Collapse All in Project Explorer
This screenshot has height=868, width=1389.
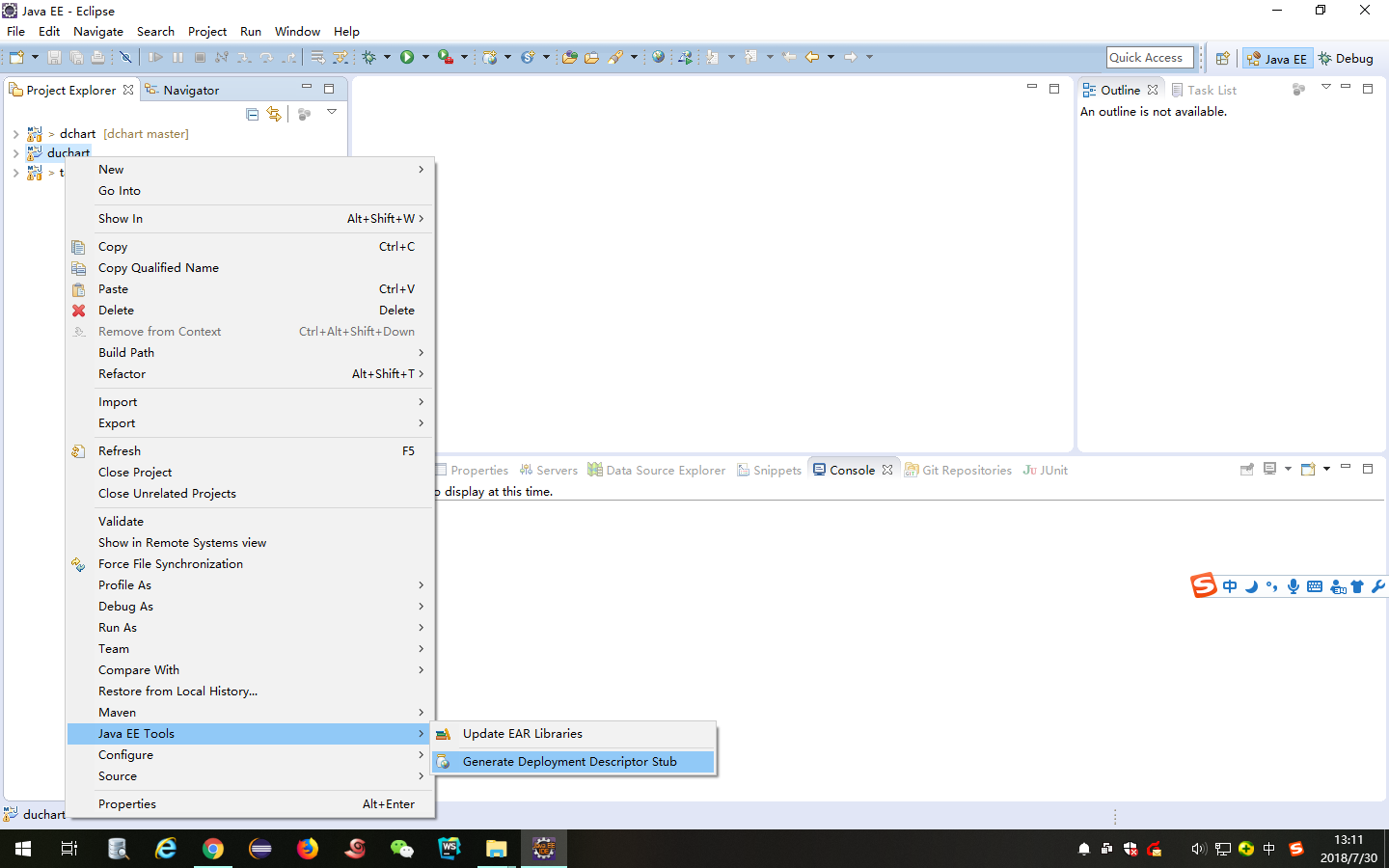tap(253, 114)
